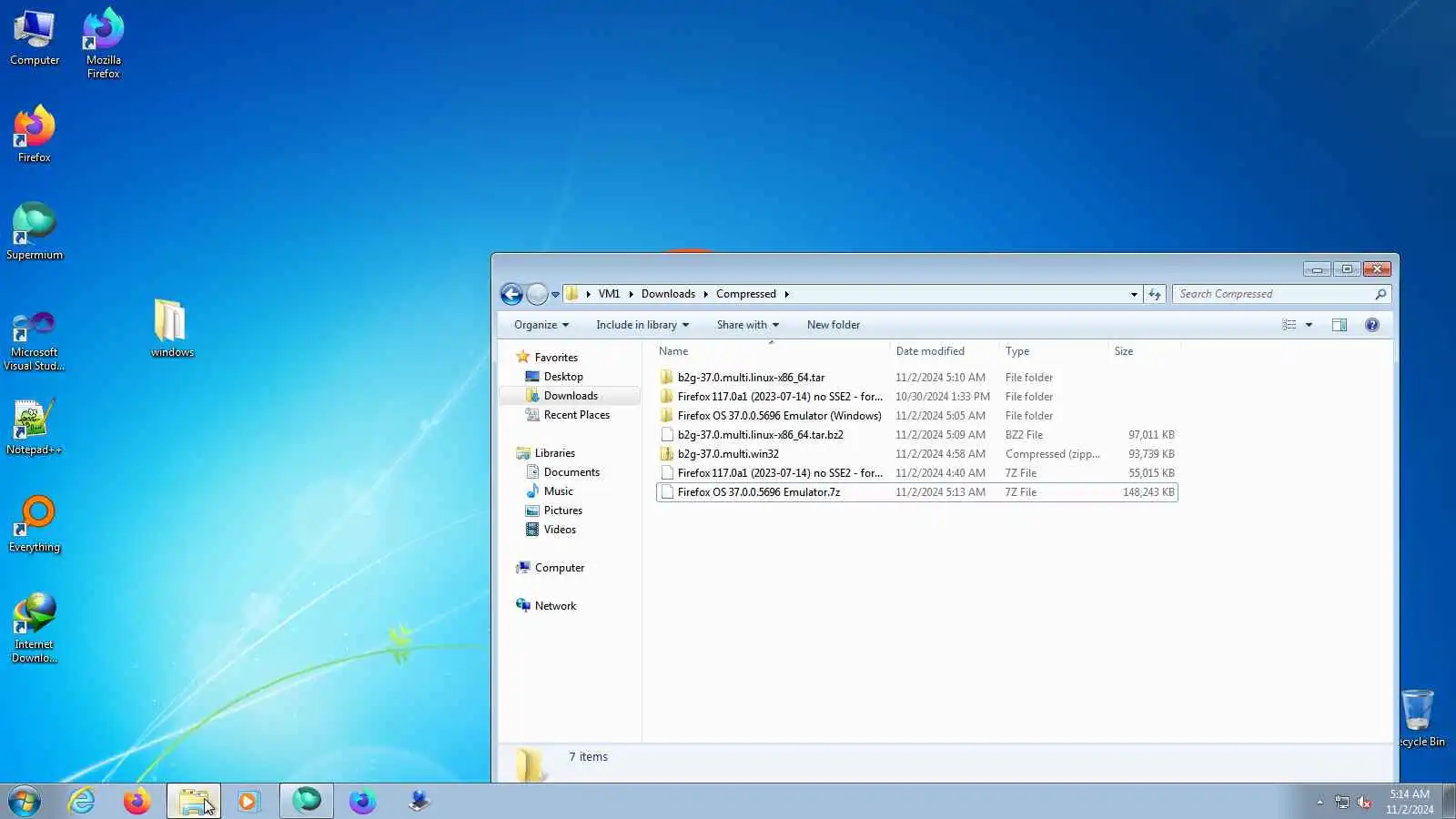This screenshot has width=1456, height=819.
Task: Click the VM1 breadcrumb in the address bar
Action: pos(609,294)
